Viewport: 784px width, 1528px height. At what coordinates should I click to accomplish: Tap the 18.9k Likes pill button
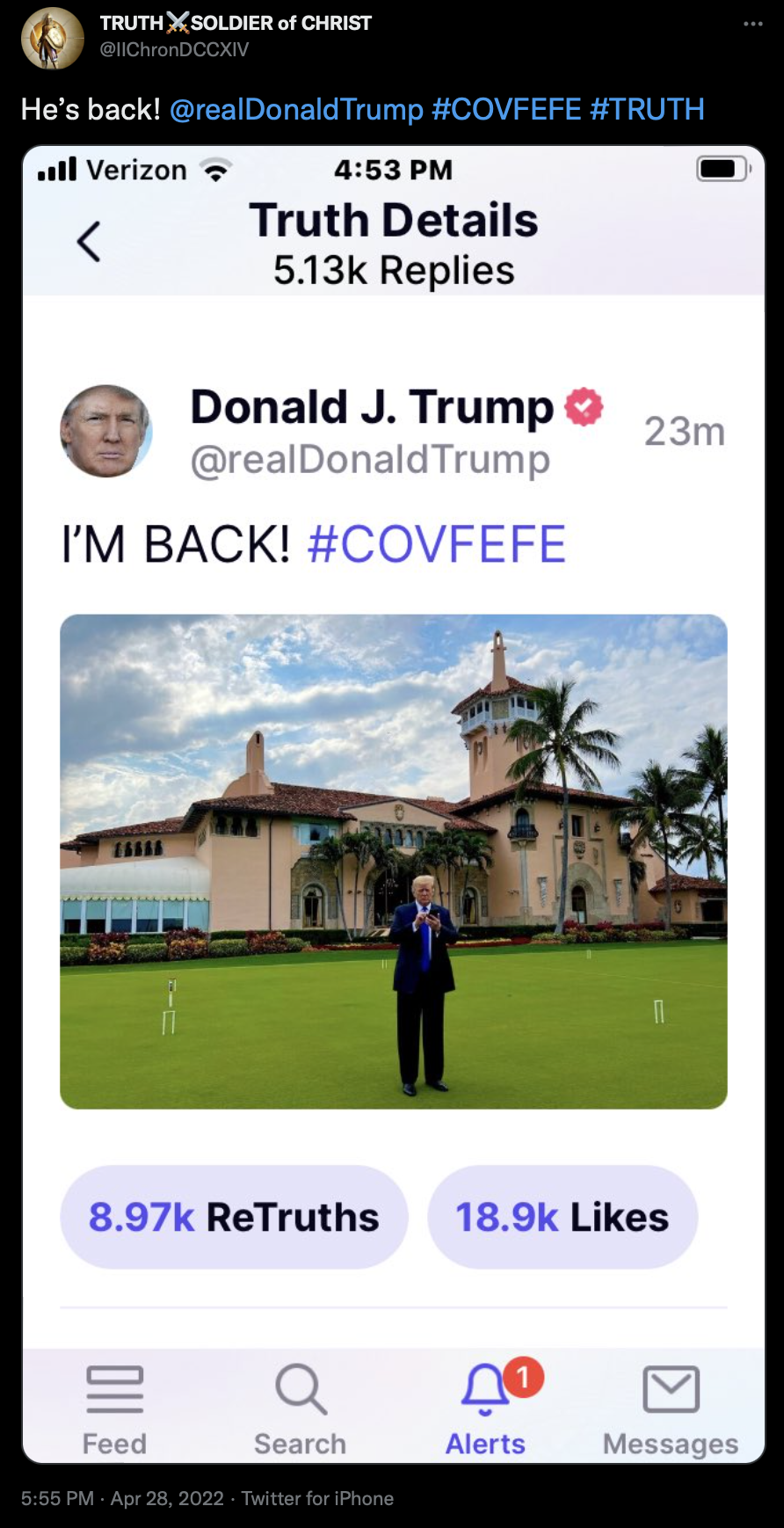click(x=563, y=1217)
